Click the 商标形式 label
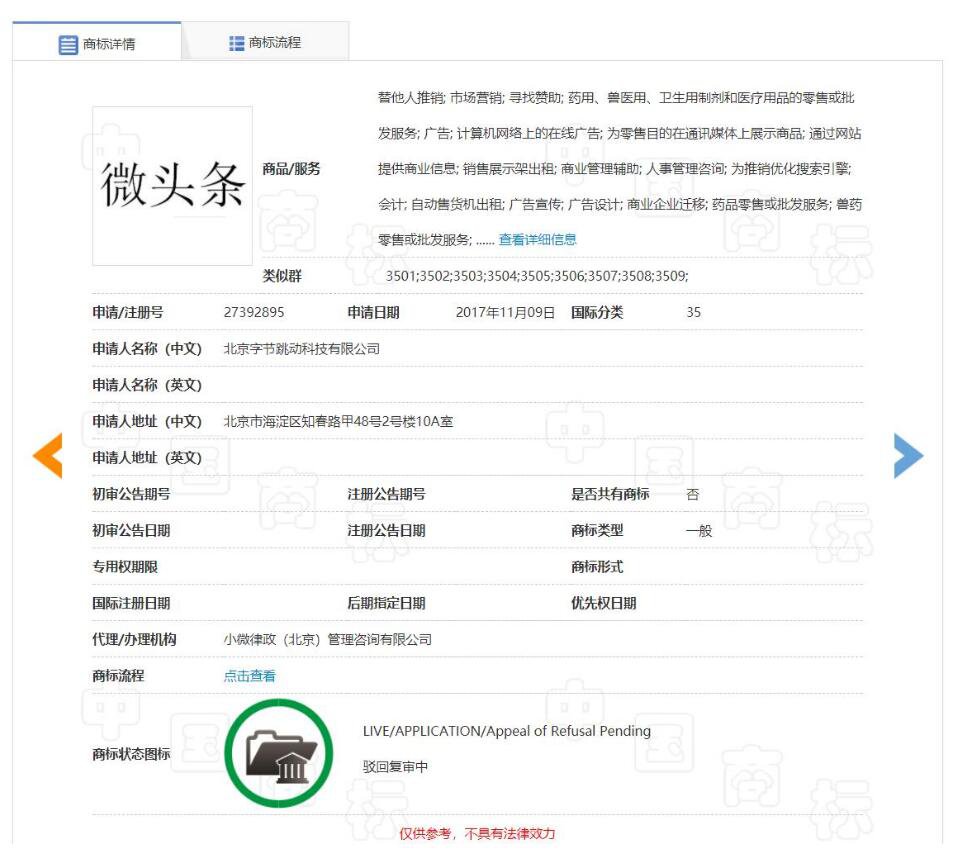Screen dimensions: 954x857 [x=597, y=567]
